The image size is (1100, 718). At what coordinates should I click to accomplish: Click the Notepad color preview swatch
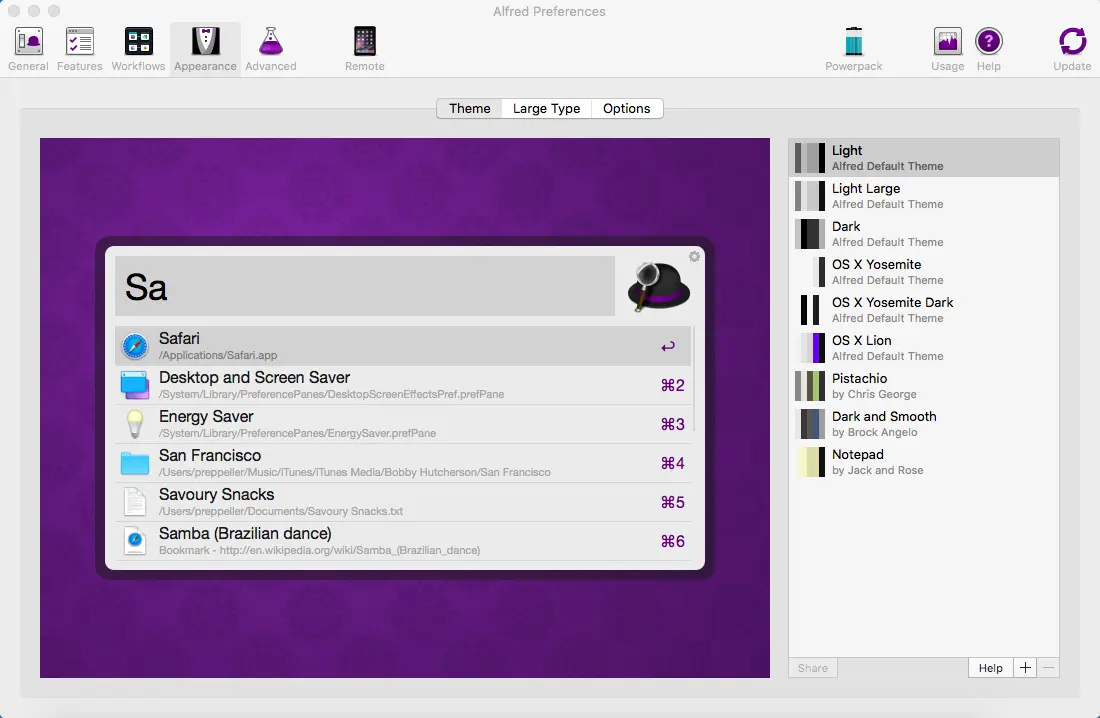click(x=810, y=461)
